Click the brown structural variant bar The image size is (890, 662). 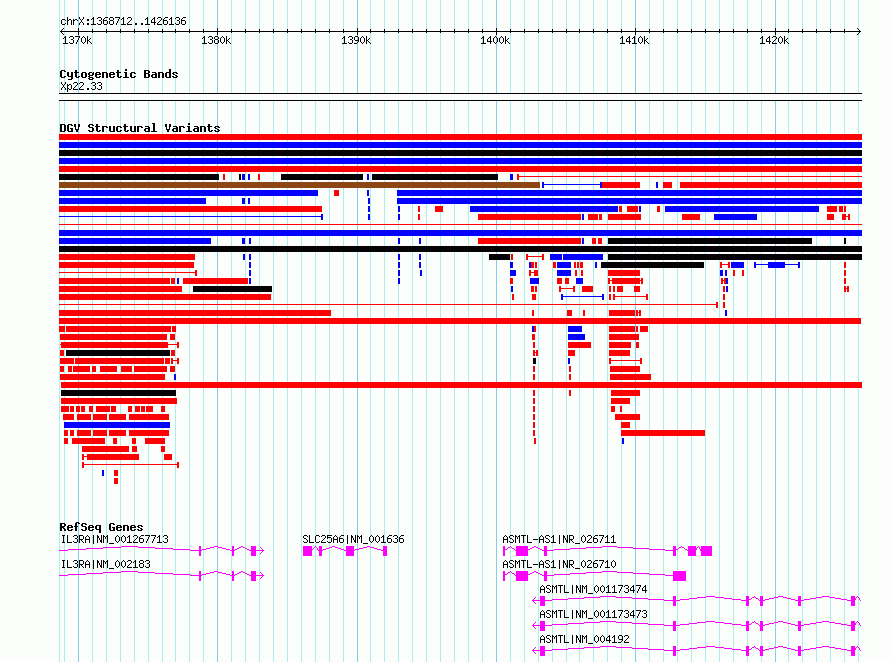click(x=299, y=185)
